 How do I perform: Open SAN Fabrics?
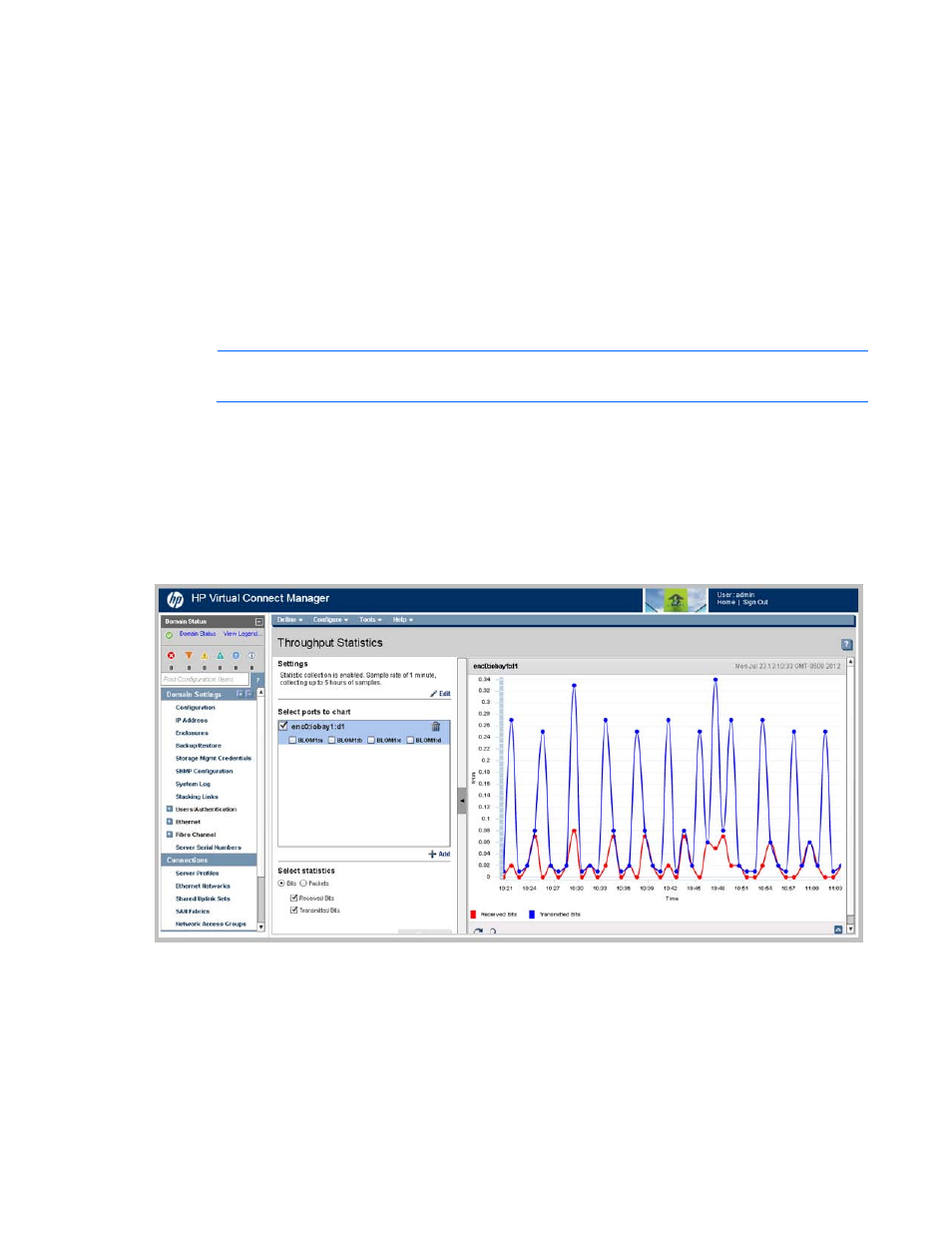[193, 912]
